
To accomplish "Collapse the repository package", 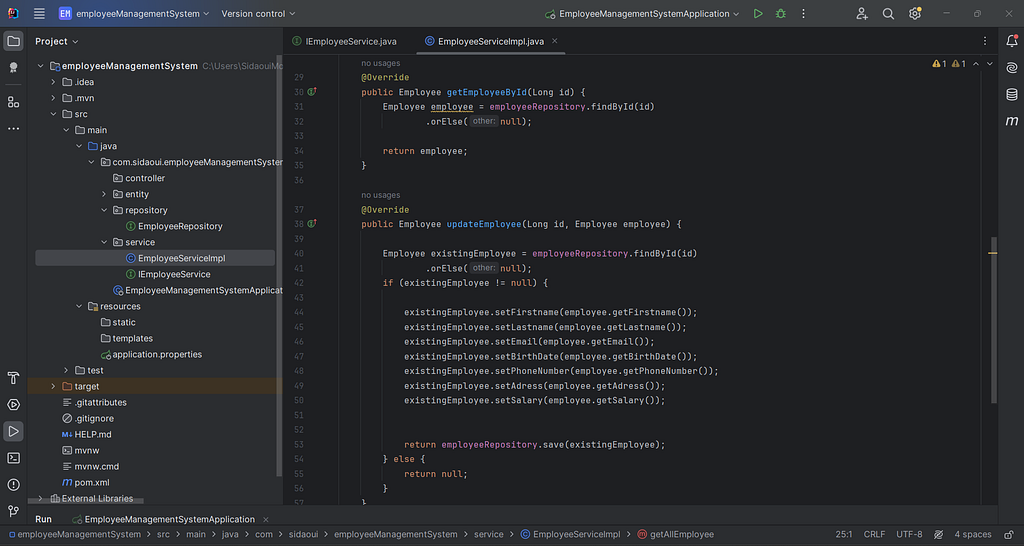I will (104, 210).
